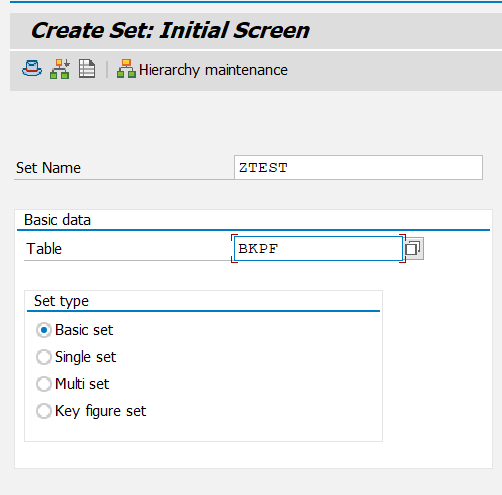Screen dimensions: 502x495
Task: Click the blue hat header icon
Action: click(x=32, y=69)
